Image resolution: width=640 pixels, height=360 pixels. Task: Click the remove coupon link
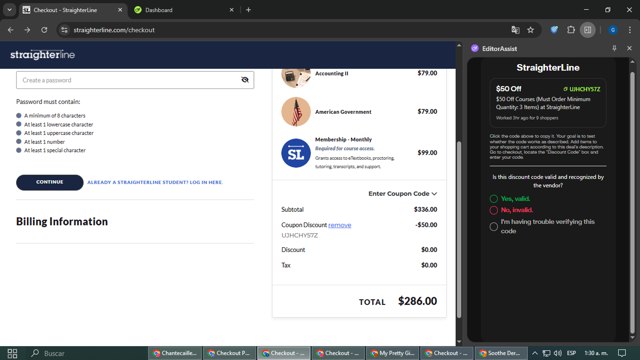[340, 225]
